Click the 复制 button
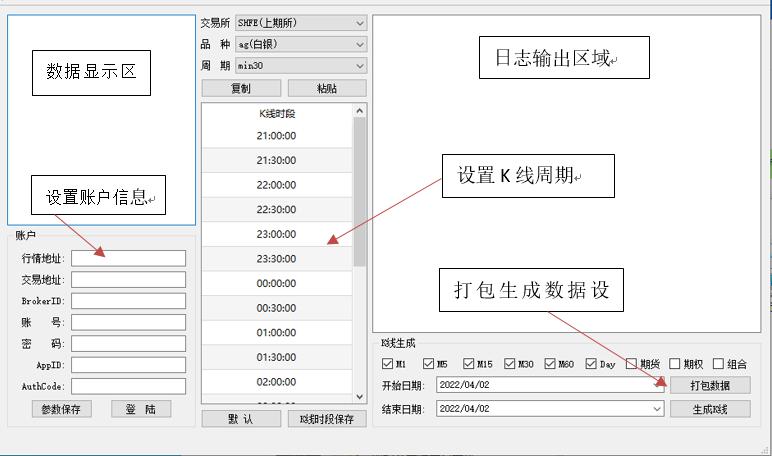 click(x=241, y=88)
